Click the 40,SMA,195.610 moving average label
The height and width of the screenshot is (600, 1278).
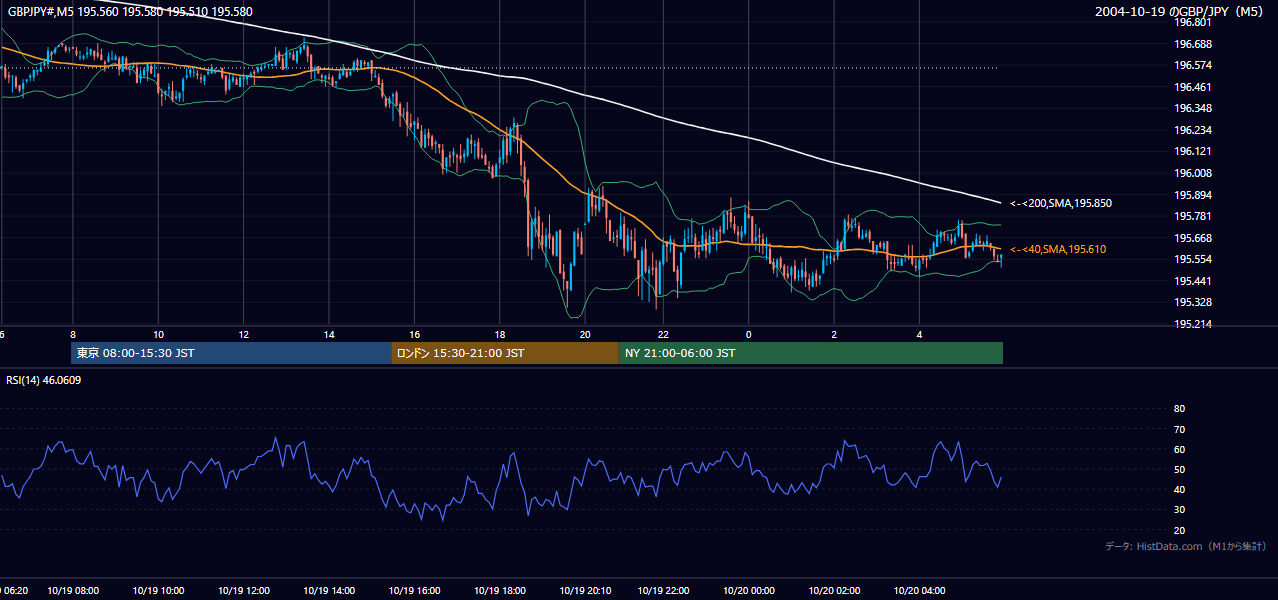[x=1057, y=249]
